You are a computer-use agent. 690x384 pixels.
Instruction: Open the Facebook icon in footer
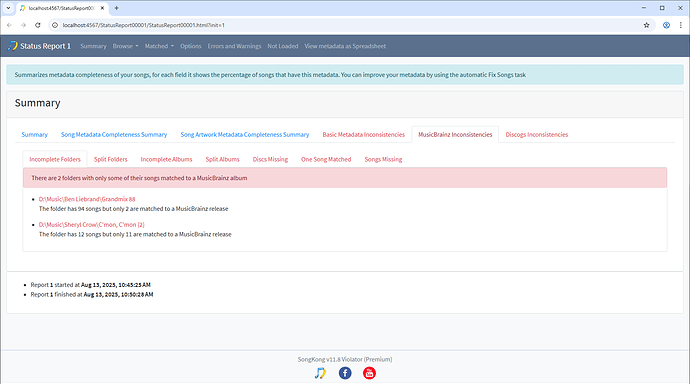click(x=345, y=373)
